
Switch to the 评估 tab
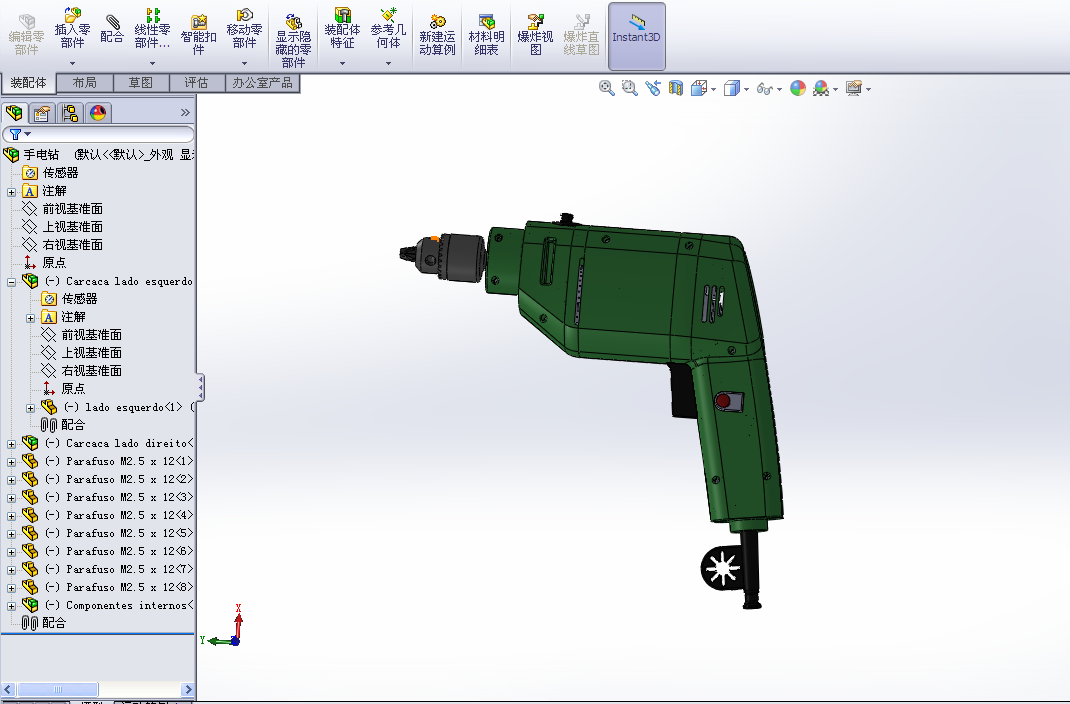[x=196, y=83]
